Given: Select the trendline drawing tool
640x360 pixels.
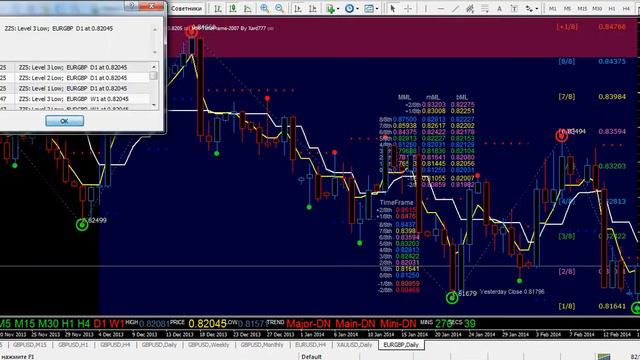Looking at the screenshot, I should click(x=456, y=9).
